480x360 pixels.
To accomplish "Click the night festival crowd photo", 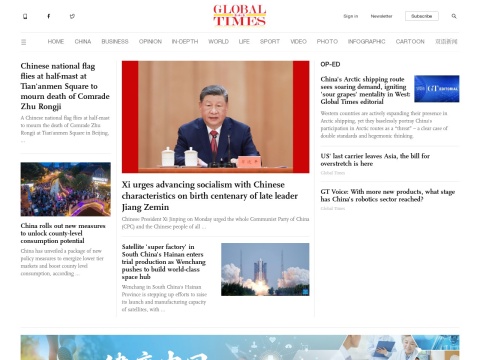I will click(x=66, y=189).
